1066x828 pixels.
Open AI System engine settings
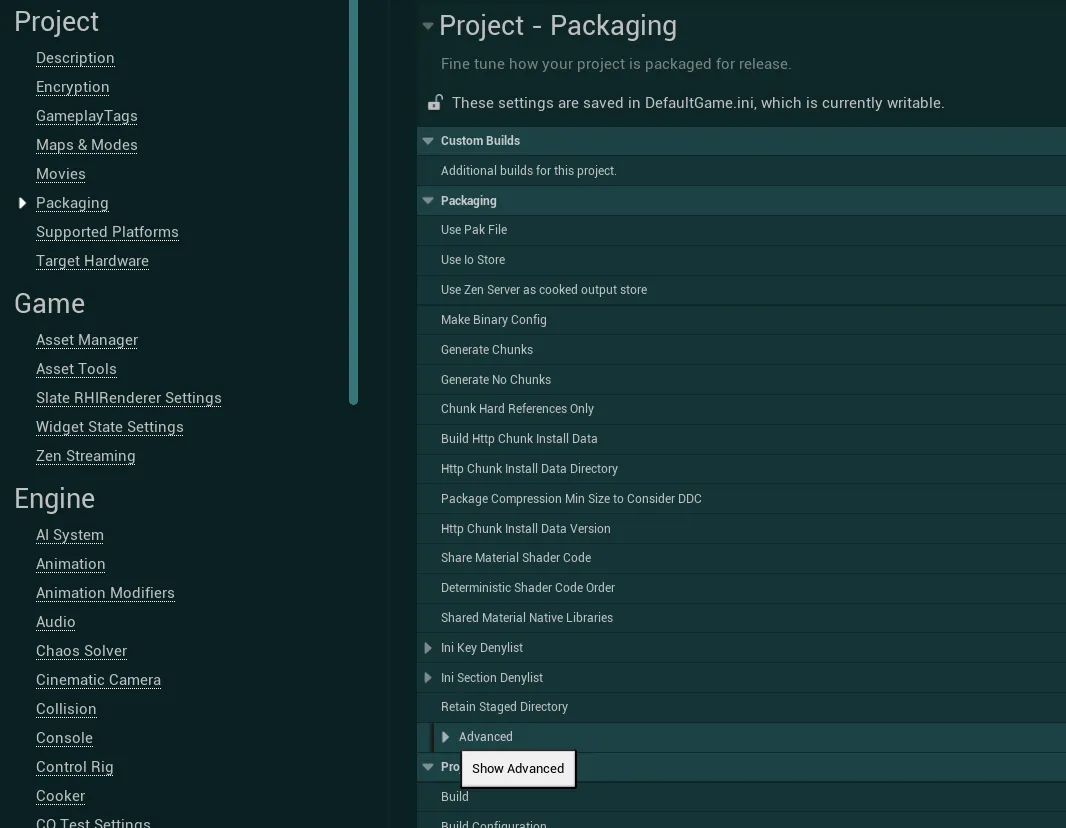(x=70, y=535)
